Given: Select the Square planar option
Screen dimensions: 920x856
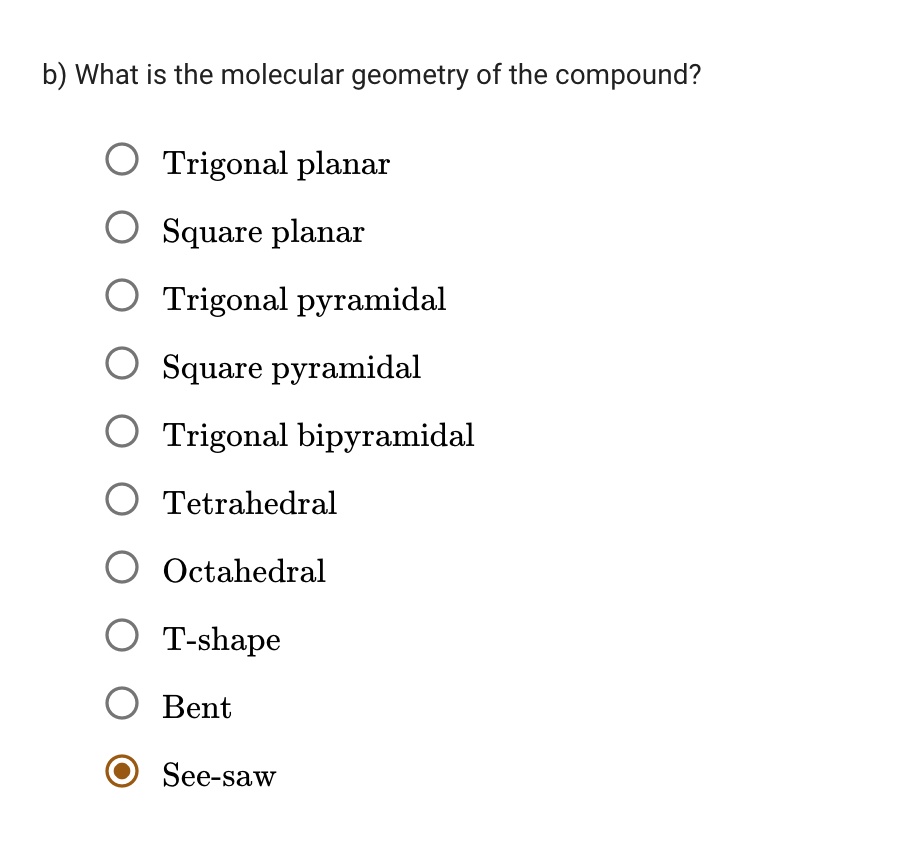Looking at the screenshot, I should click(122, 226).
